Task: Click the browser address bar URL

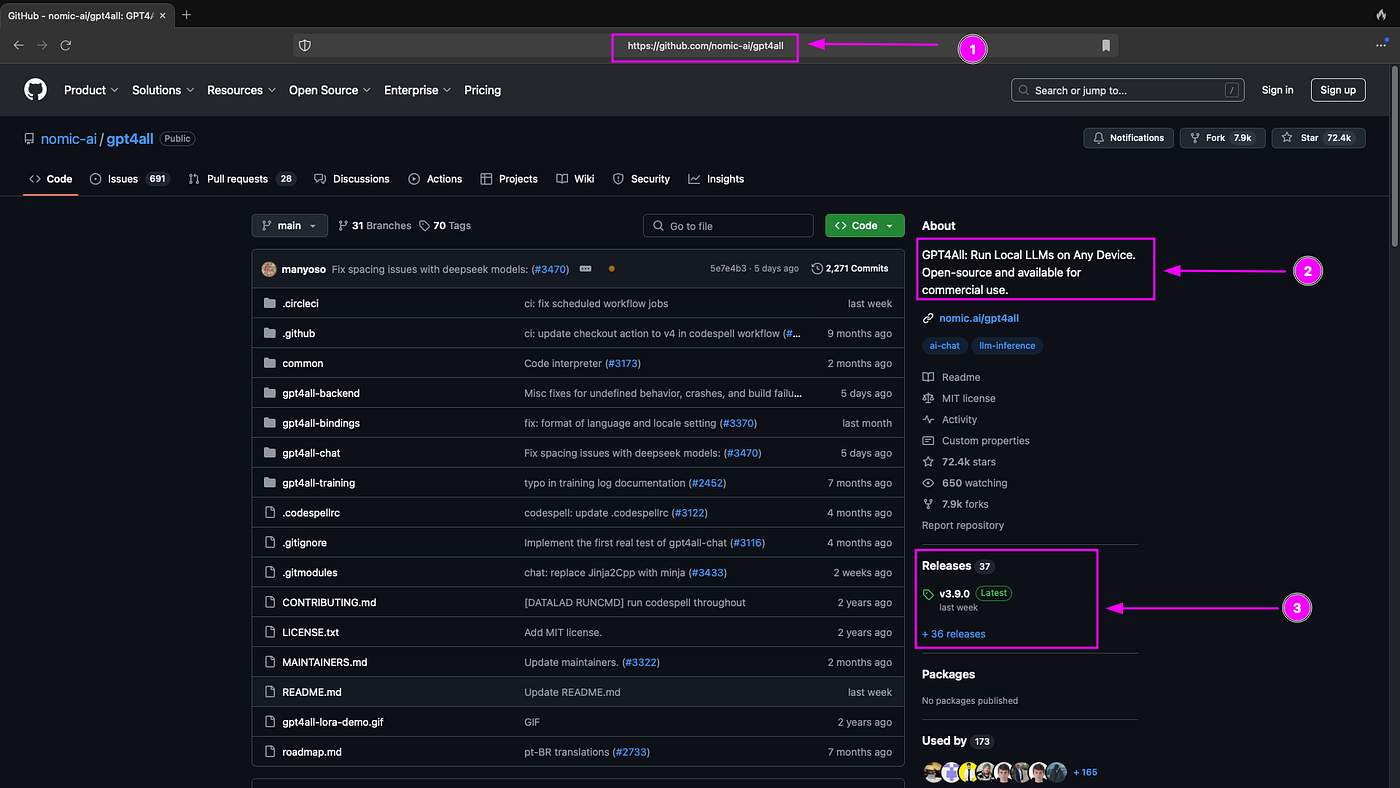Action: 705,45
